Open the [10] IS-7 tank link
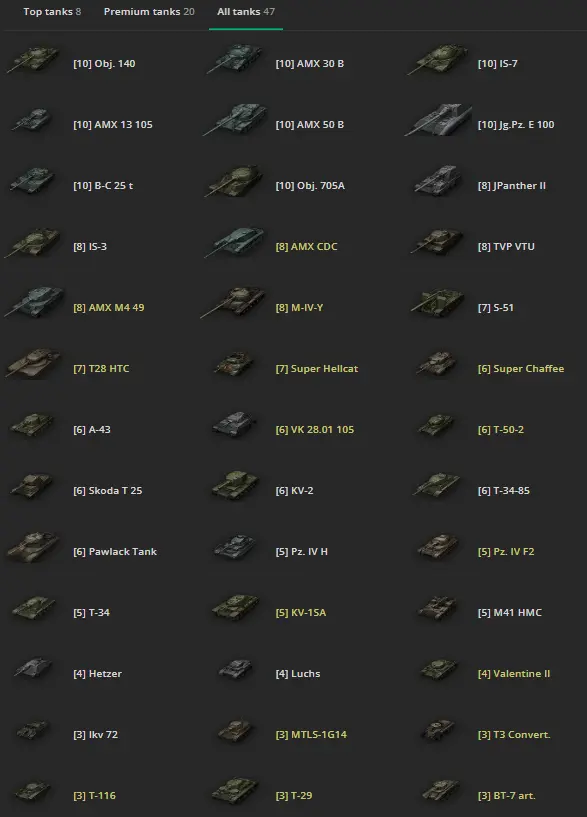587x817 pixels. coord(497,64)
